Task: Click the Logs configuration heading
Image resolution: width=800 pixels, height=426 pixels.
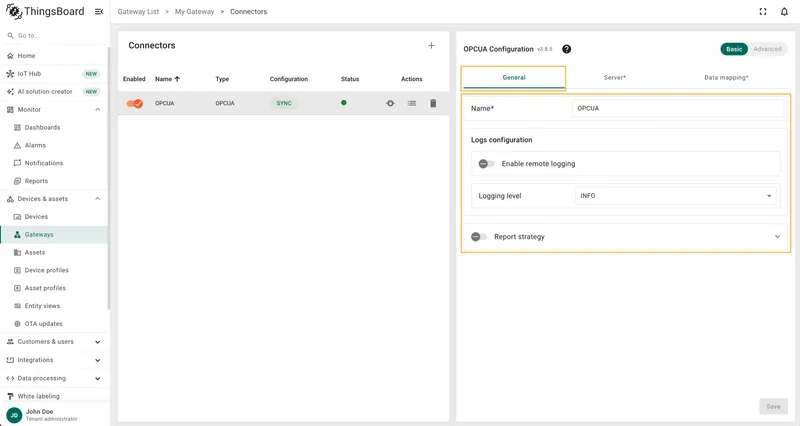Action: point(502,140)
